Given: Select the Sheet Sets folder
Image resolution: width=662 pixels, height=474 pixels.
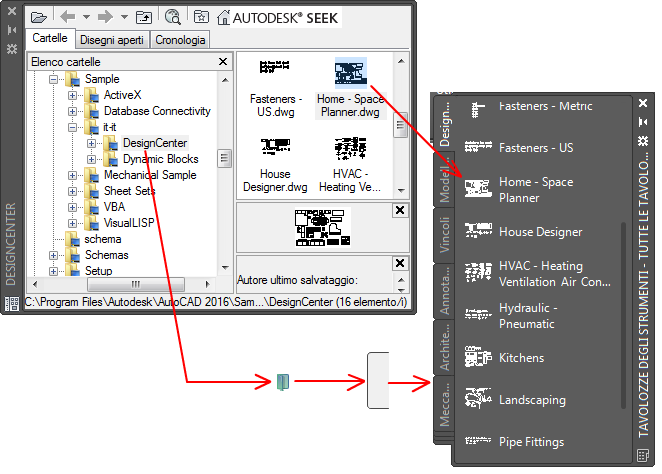Looking at the screenshot, I should point(129,191).
